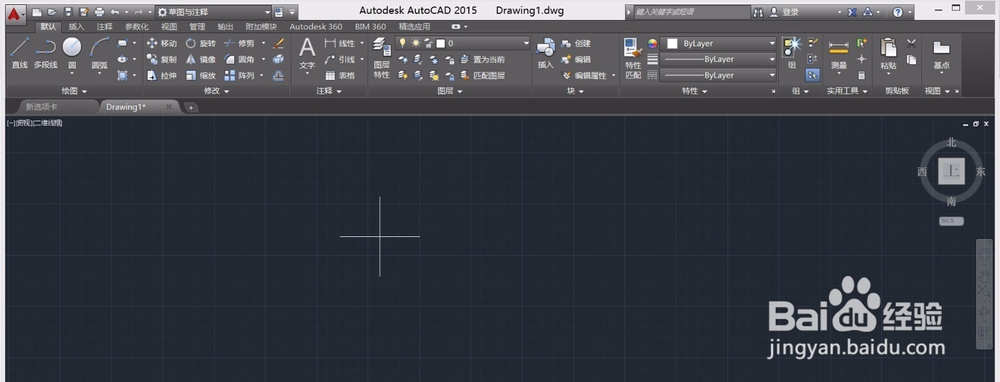
Task: Click 编辑属性 (Edit Attributes) button
Action: tap(585, 75)
